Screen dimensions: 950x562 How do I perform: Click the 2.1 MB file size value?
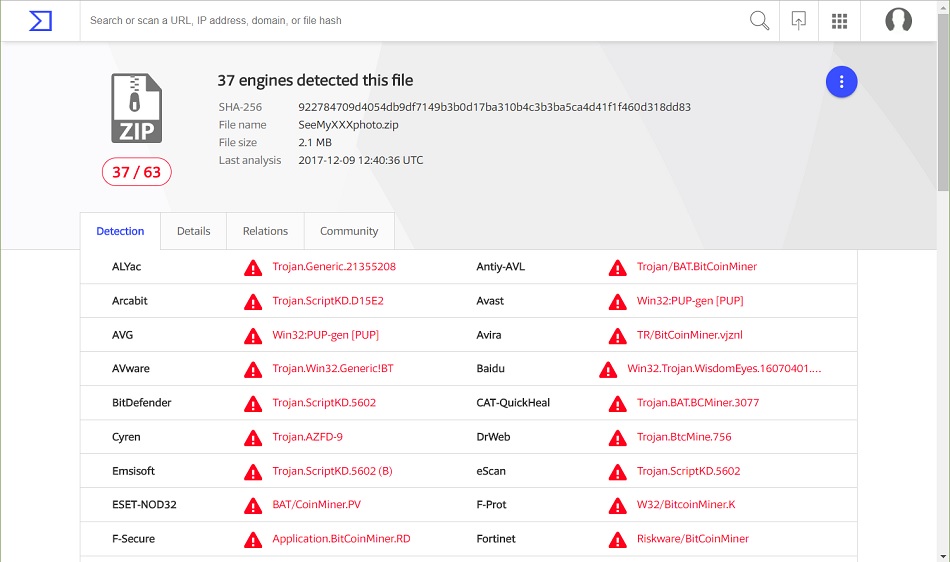(315, 142)
